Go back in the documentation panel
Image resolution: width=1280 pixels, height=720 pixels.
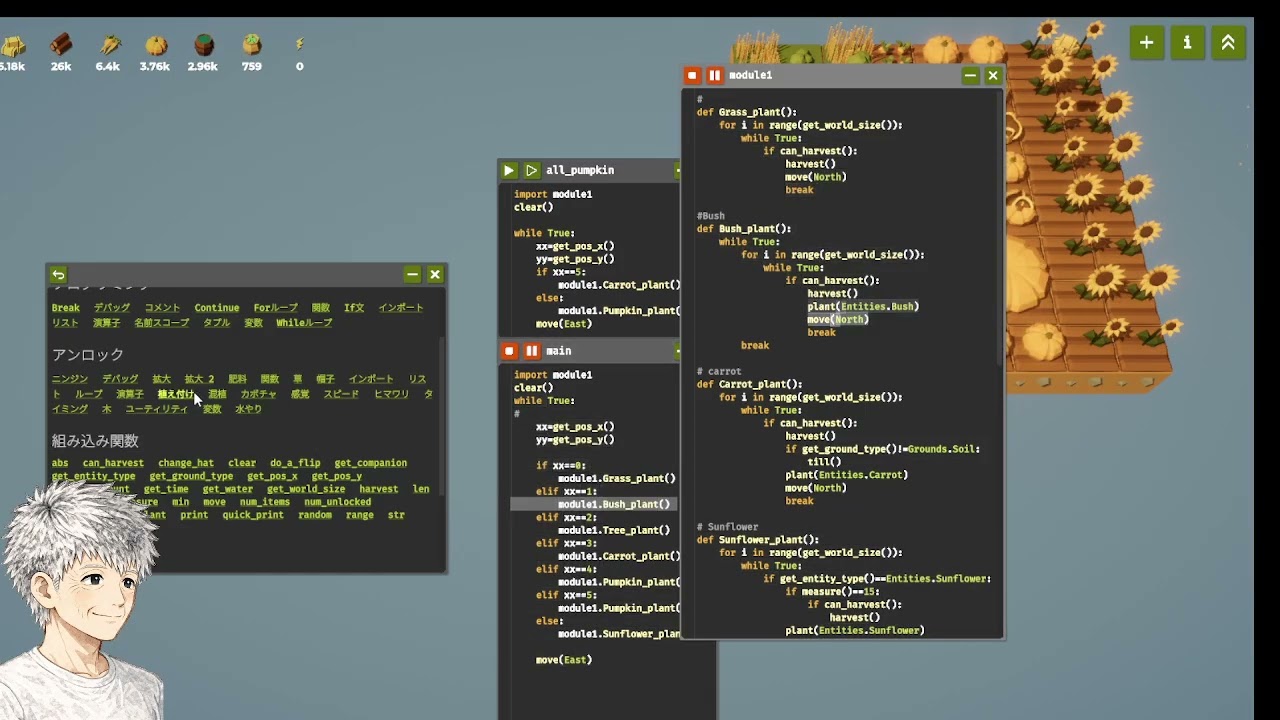[59, 274]
